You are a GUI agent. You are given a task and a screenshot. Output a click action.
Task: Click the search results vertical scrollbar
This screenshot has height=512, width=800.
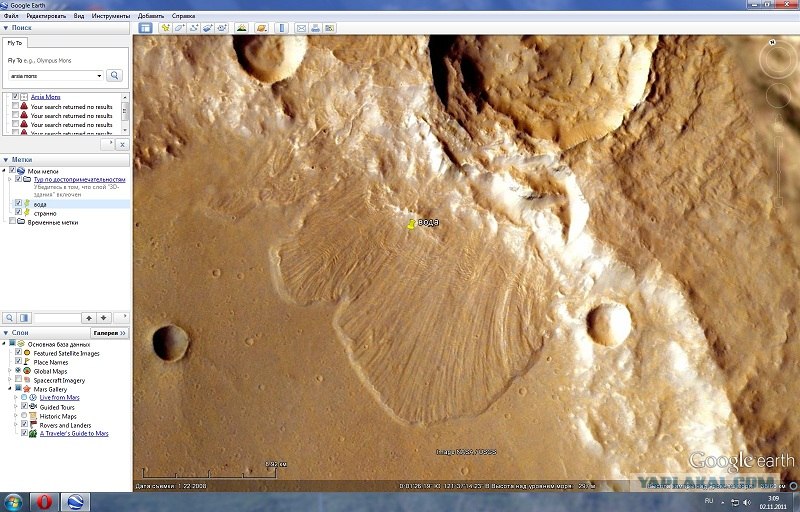(125, 113)
